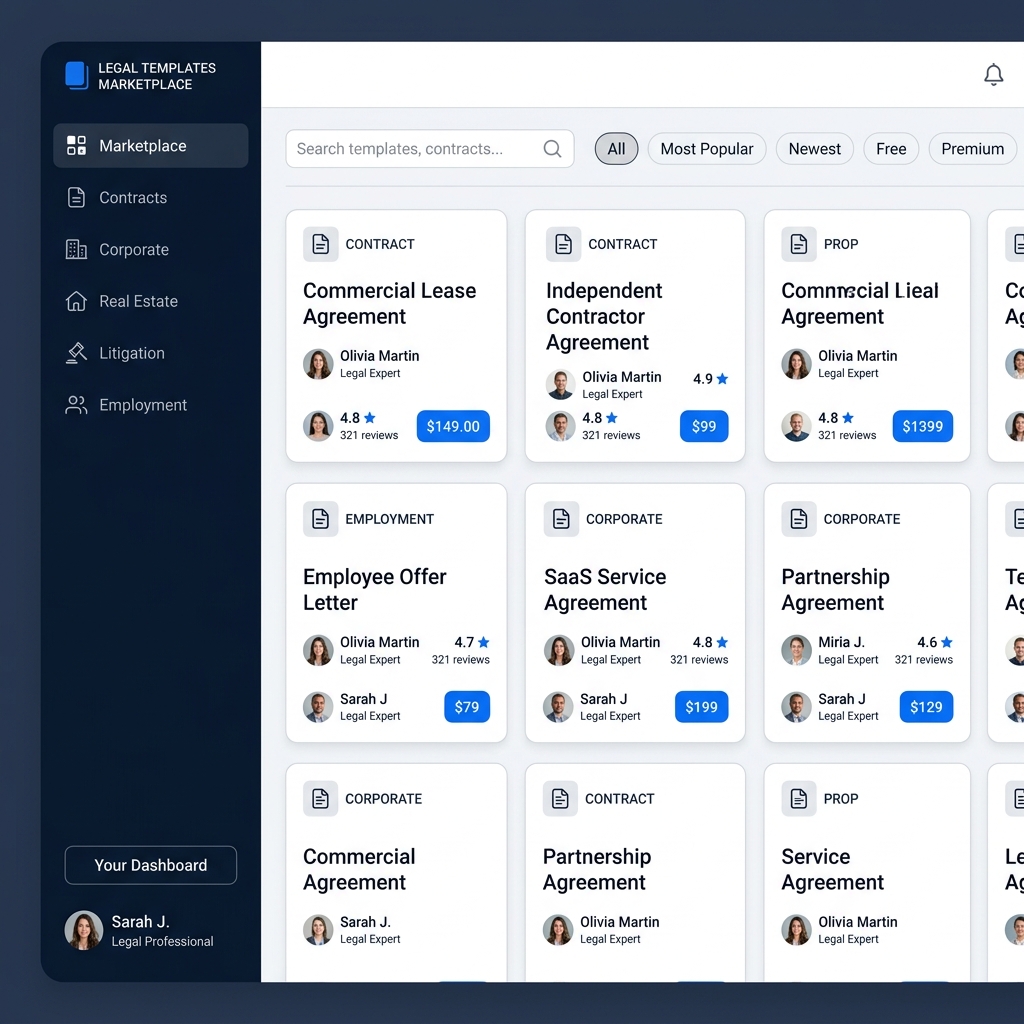Click the Corporate building icon in the sidebar
Screen dimensions: 1024x1024
click(76, 249)
